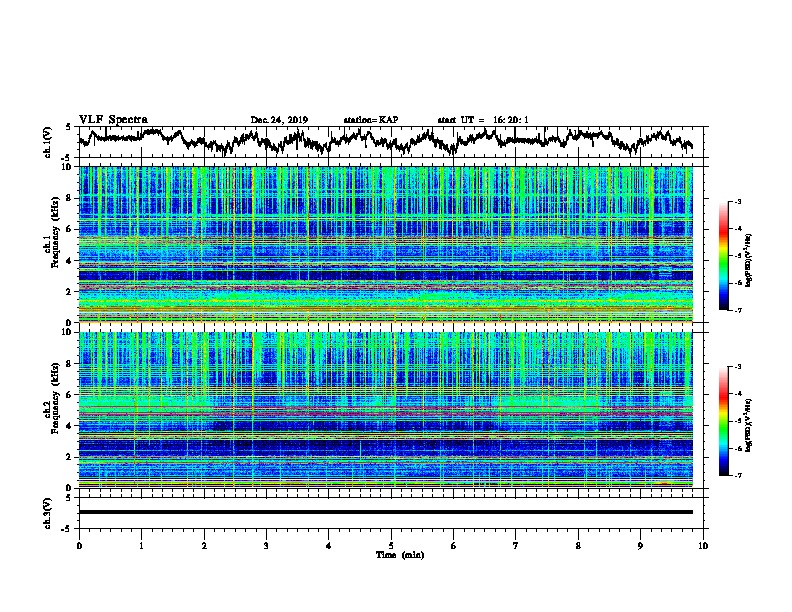Viewport: 792px width, 612px height.
Task: Click the "VLF Spectra" plot title
Action: (x=113, y=120)
